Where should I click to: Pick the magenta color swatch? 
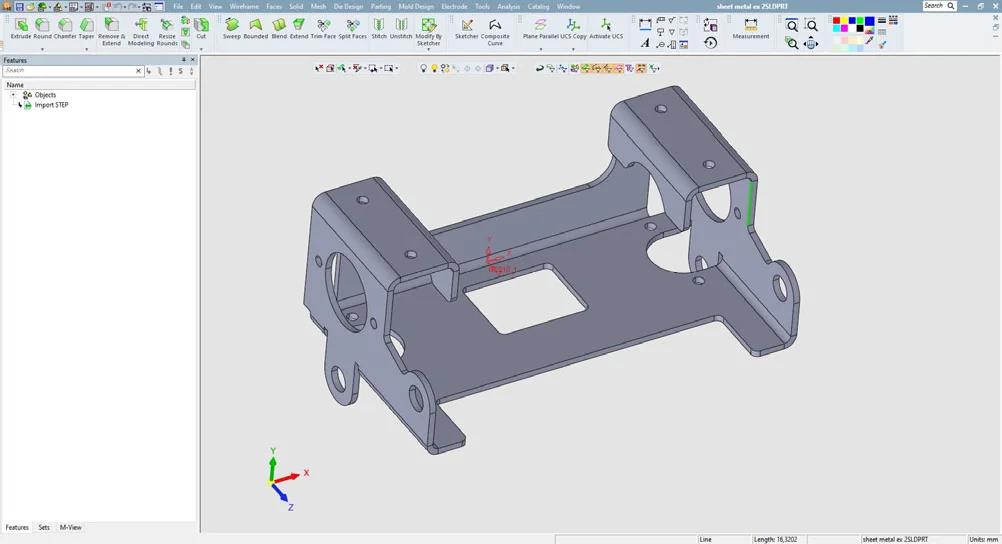pos(845,29)
